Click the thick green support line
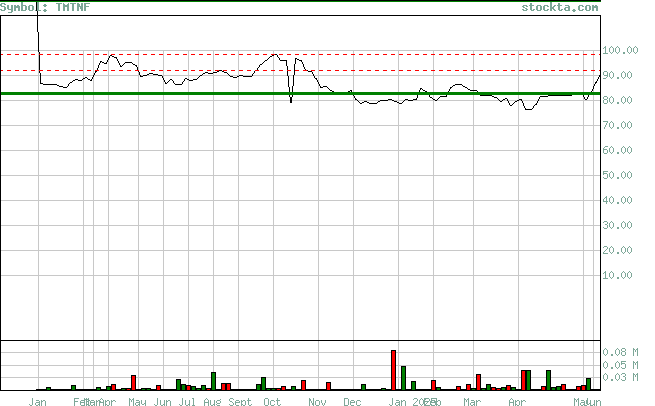This screenshot has height=406, width=655. 300,93
